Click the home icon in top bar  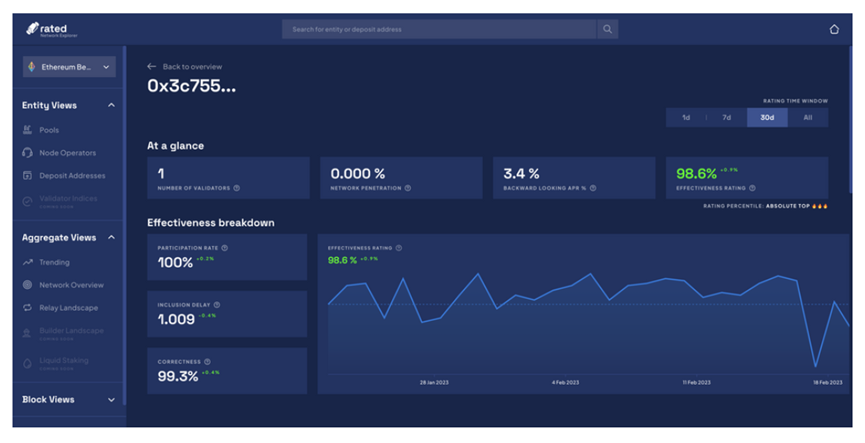[x=834, y=29]
